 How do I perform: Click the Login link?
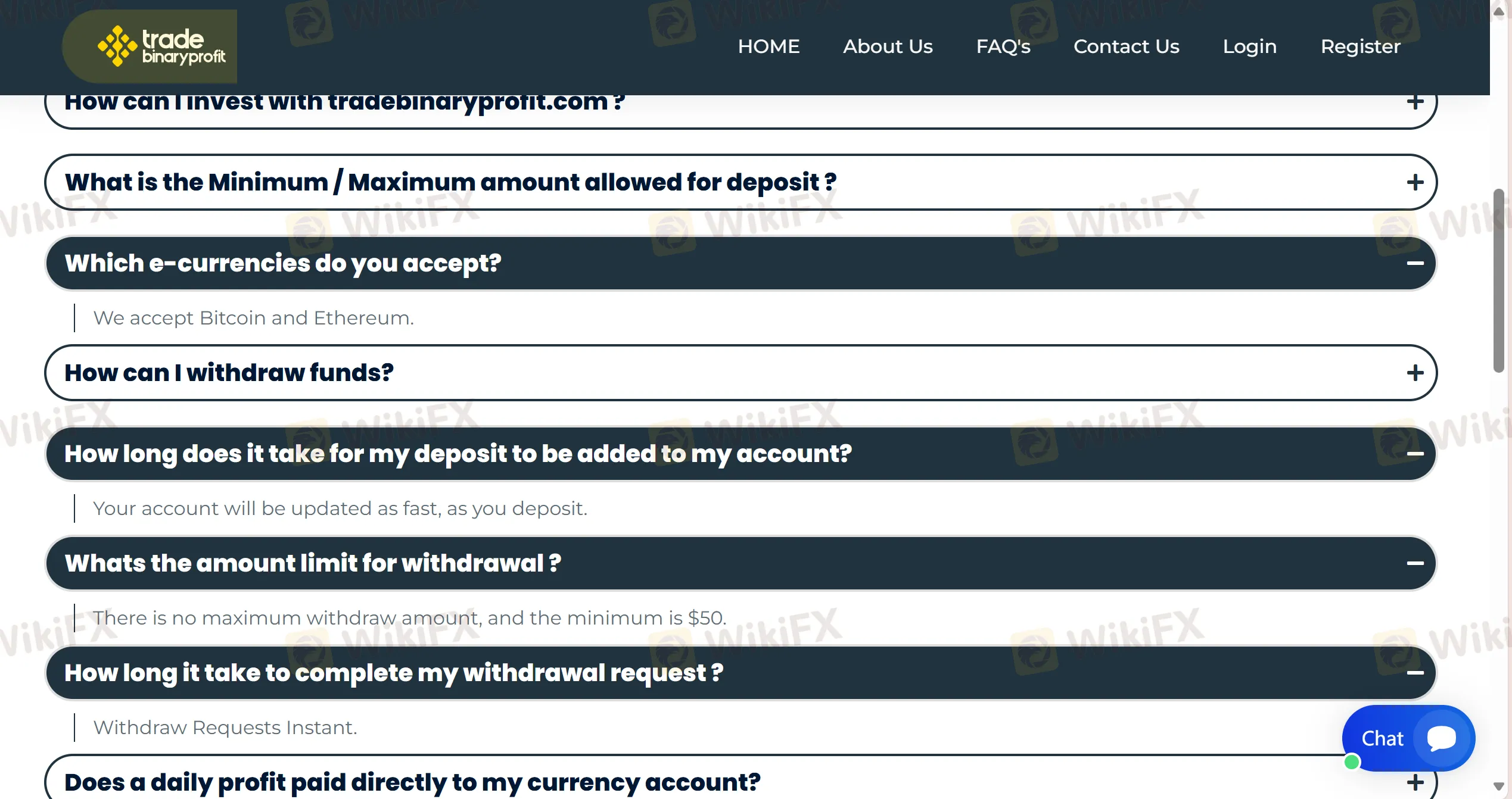[1250, 46]
